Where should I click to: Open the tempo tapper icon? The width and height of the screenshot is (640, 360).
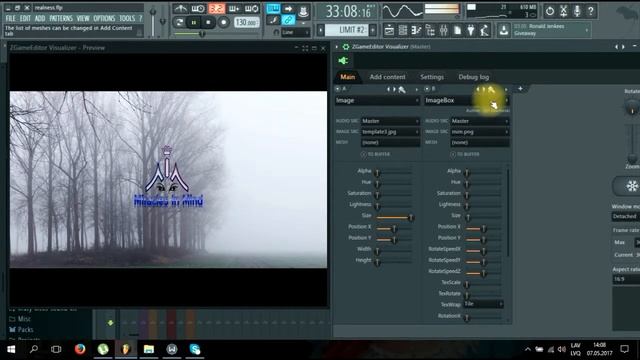tap(484, 30)
